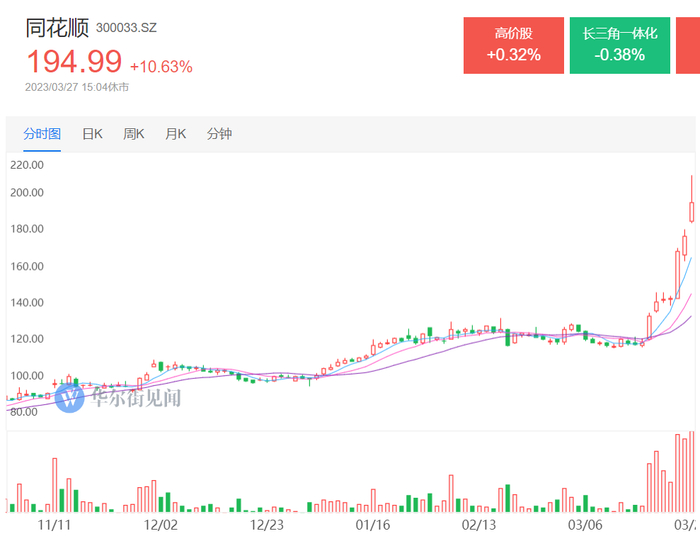Click the 220.00 price axis label
Screen dimensions: 700x539
27,165
